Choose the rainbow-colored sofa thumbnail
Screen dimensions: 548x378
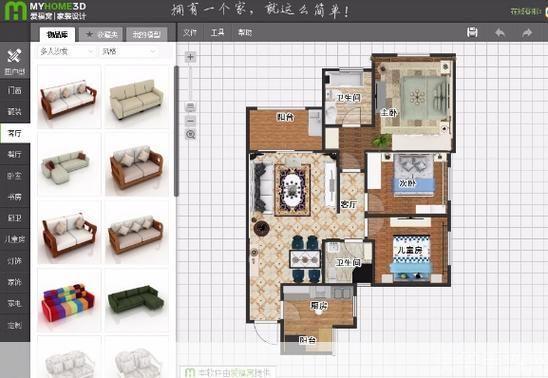click(x=69, y=300)
